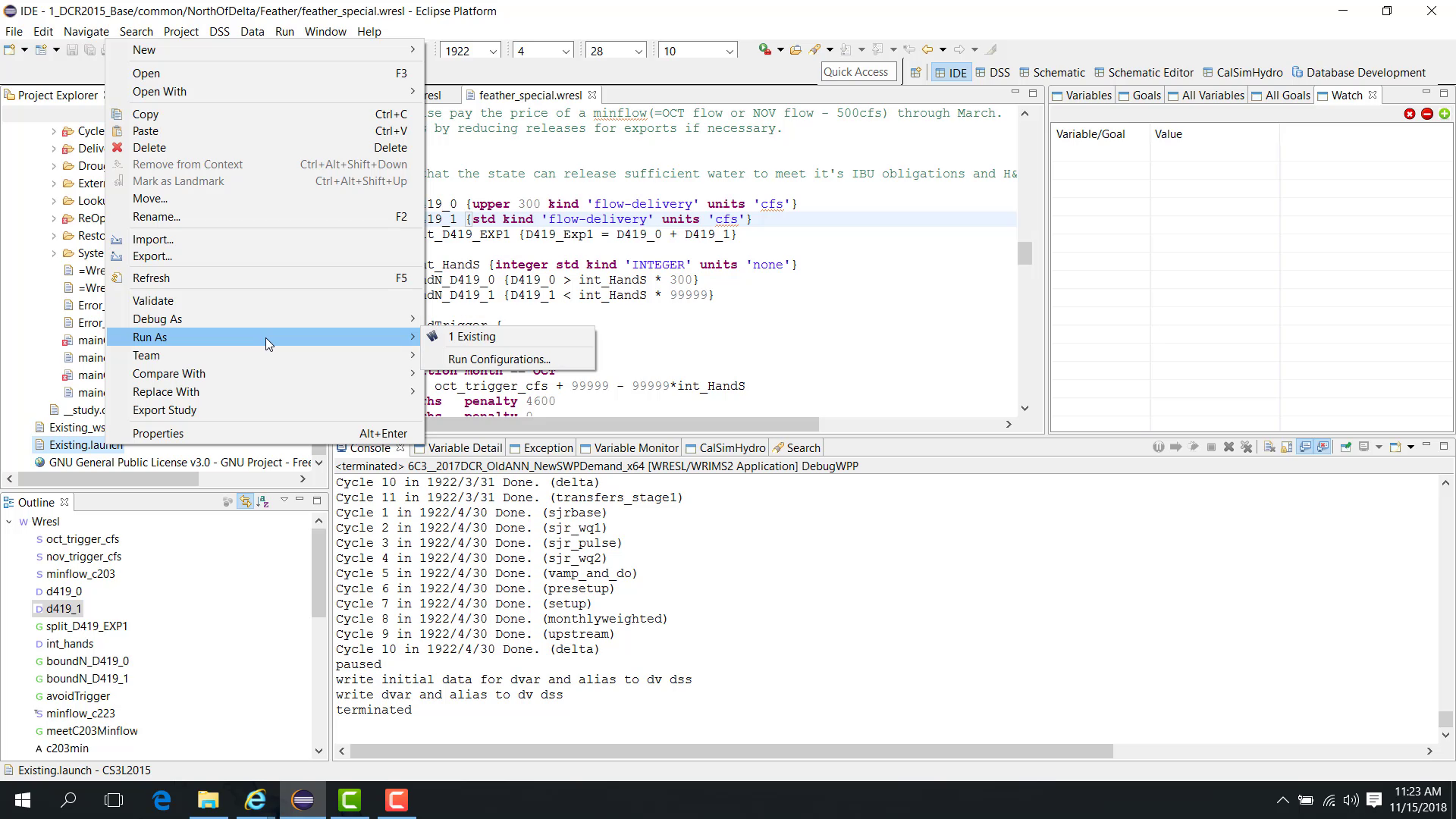The width and height of the screenshot is (1456, 819).
Task: Open the Outline view menu triangle
Action: click(x=284, y=500)
